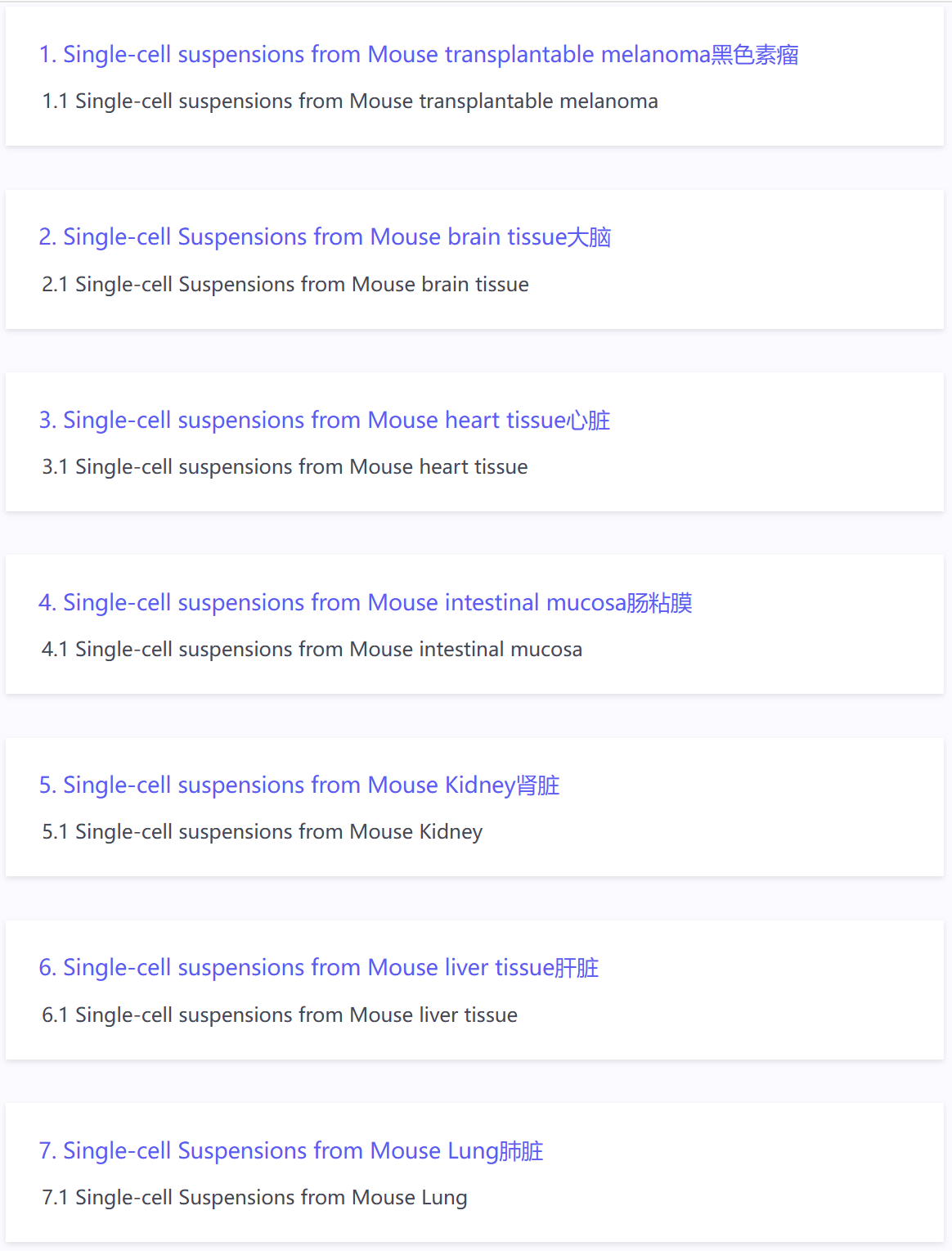
Task: Choose sub-item 4.1 intestinal mucosa
Action: coord(312,649)
